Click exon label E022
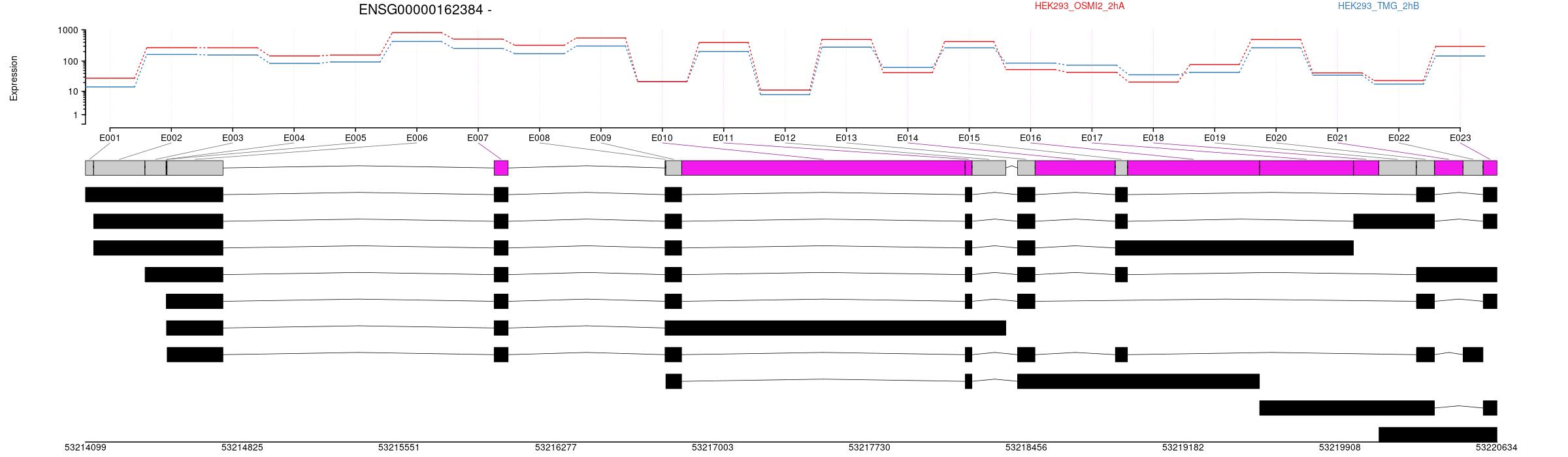 pyautogui.click(x=1399, y=138)
